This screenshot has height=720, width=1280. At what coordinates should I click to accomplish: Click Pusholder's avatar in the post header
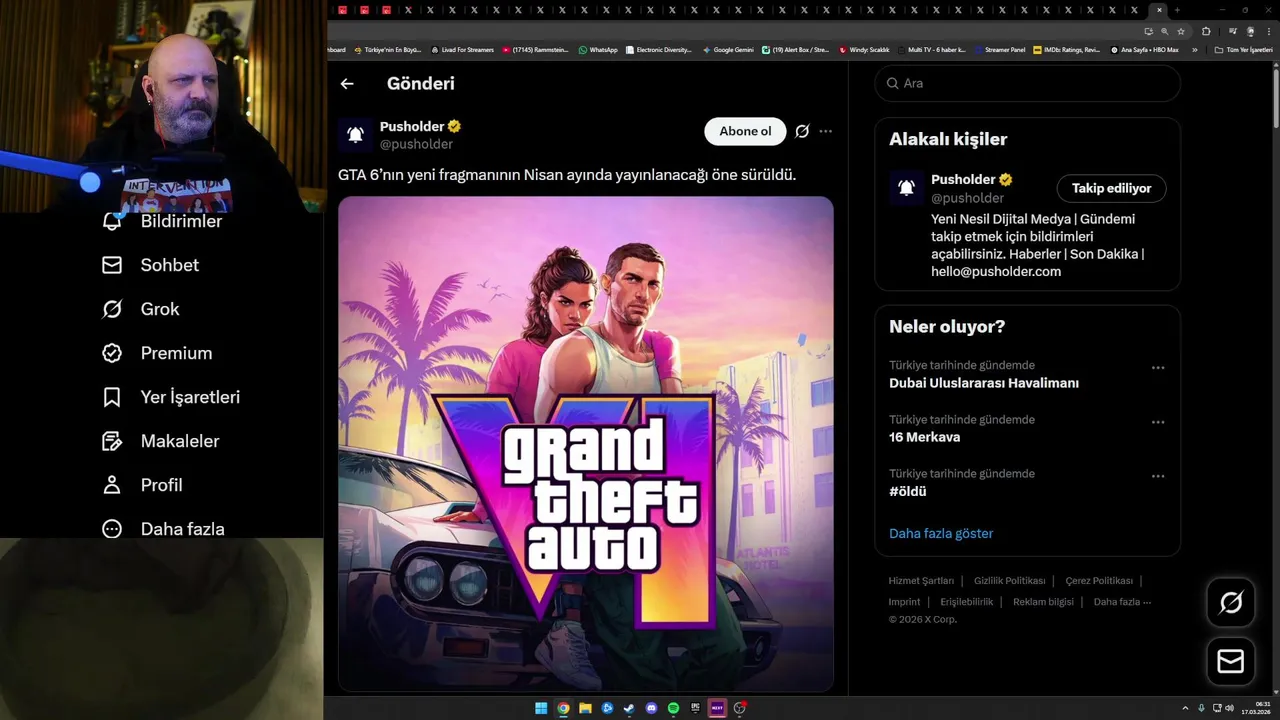355,134
